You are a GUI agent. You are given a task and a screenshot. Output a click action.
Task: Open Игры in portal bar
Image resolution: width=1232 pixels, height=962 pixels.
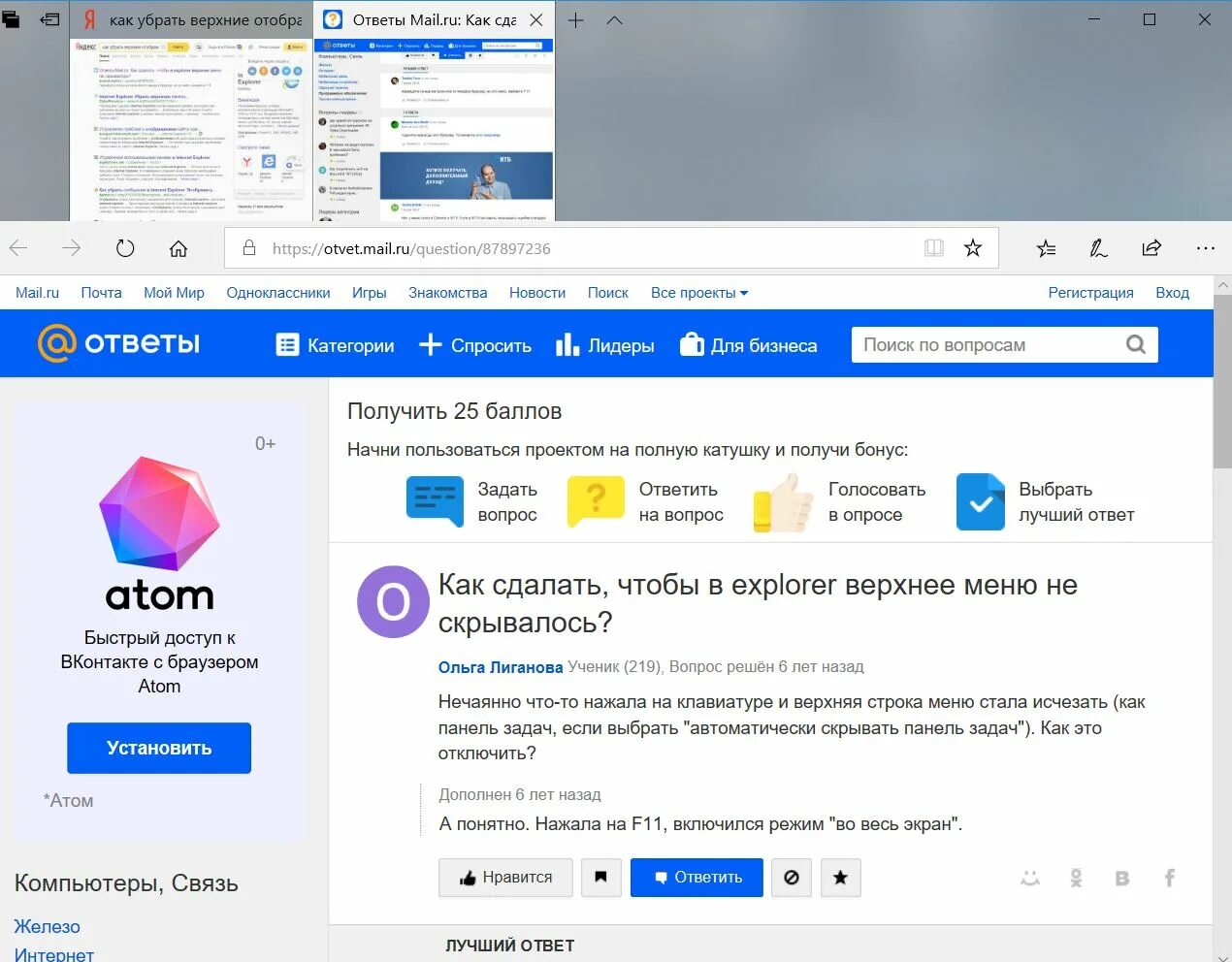point(369,293)
